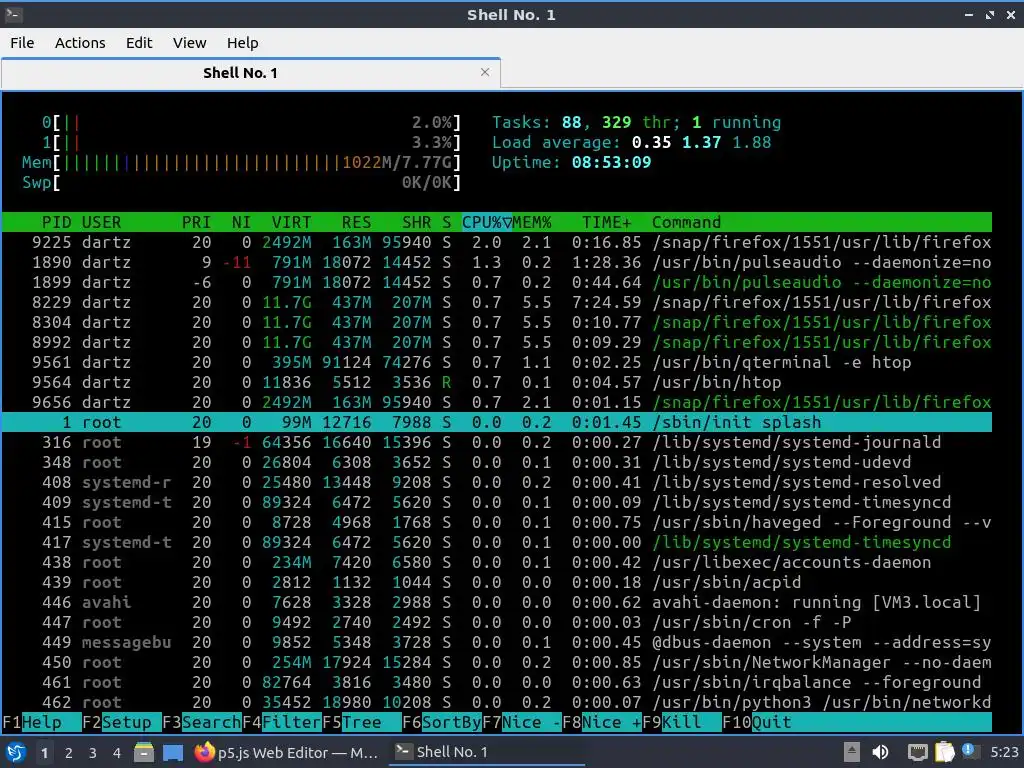
Task: Select the systemd-resolved process row
Action: pos(496,482)
